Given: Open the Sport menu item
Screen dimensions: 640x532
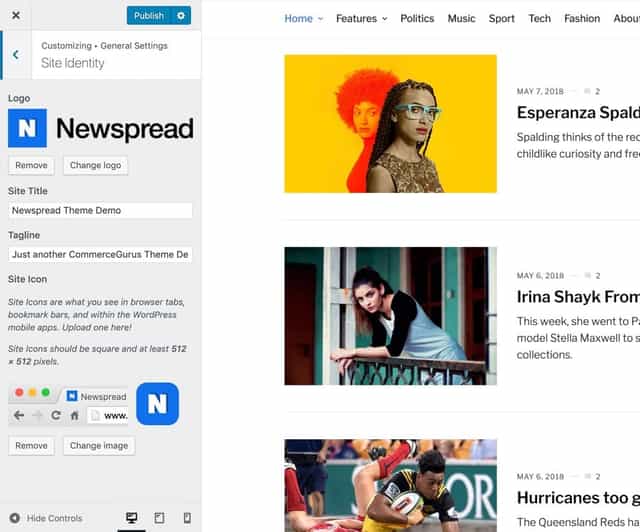Looking at the screenshot, I should 502,19.
